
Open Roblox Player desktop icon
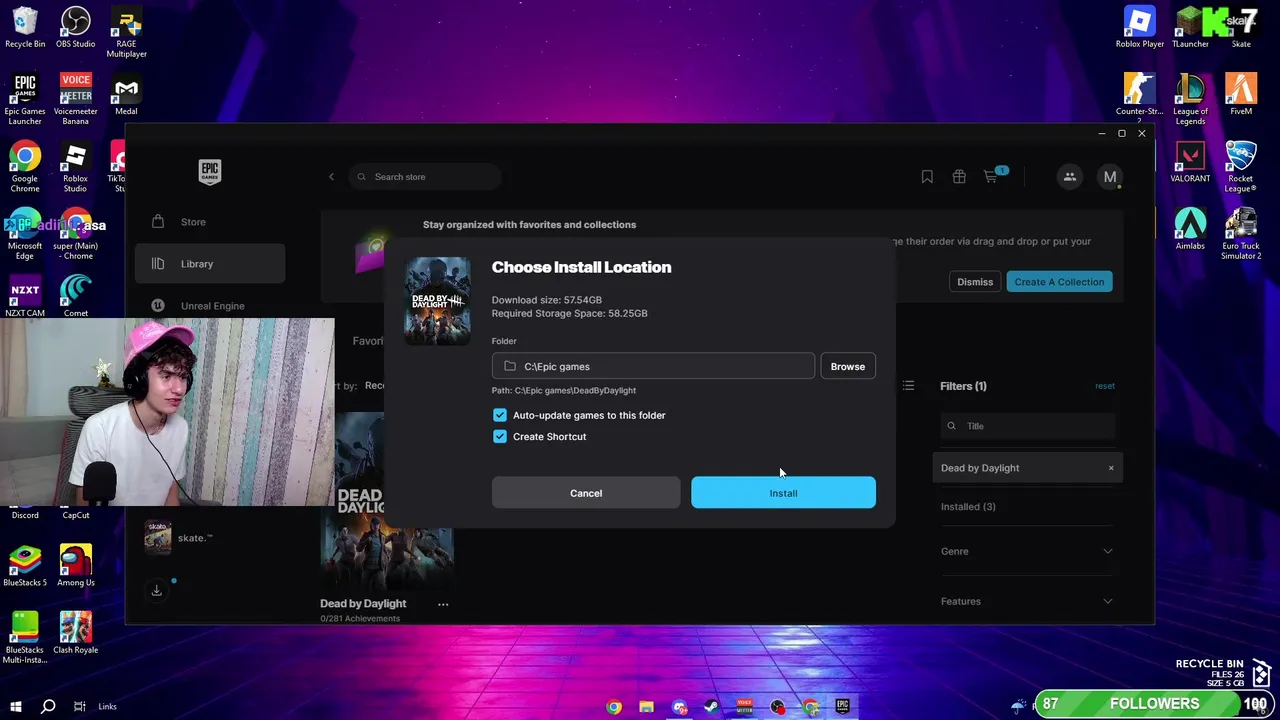pos(1140,27)
